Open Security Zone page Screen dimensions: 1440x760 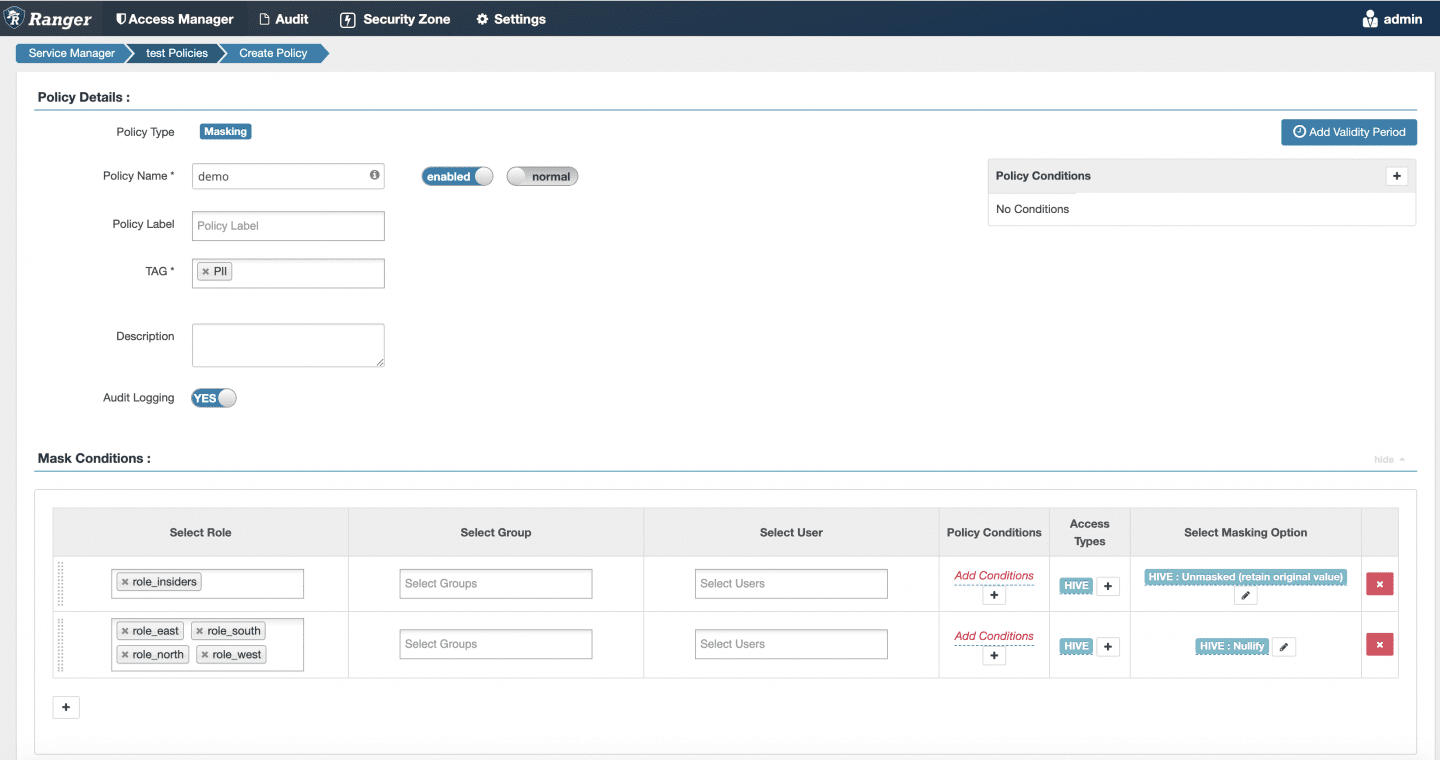395,19
